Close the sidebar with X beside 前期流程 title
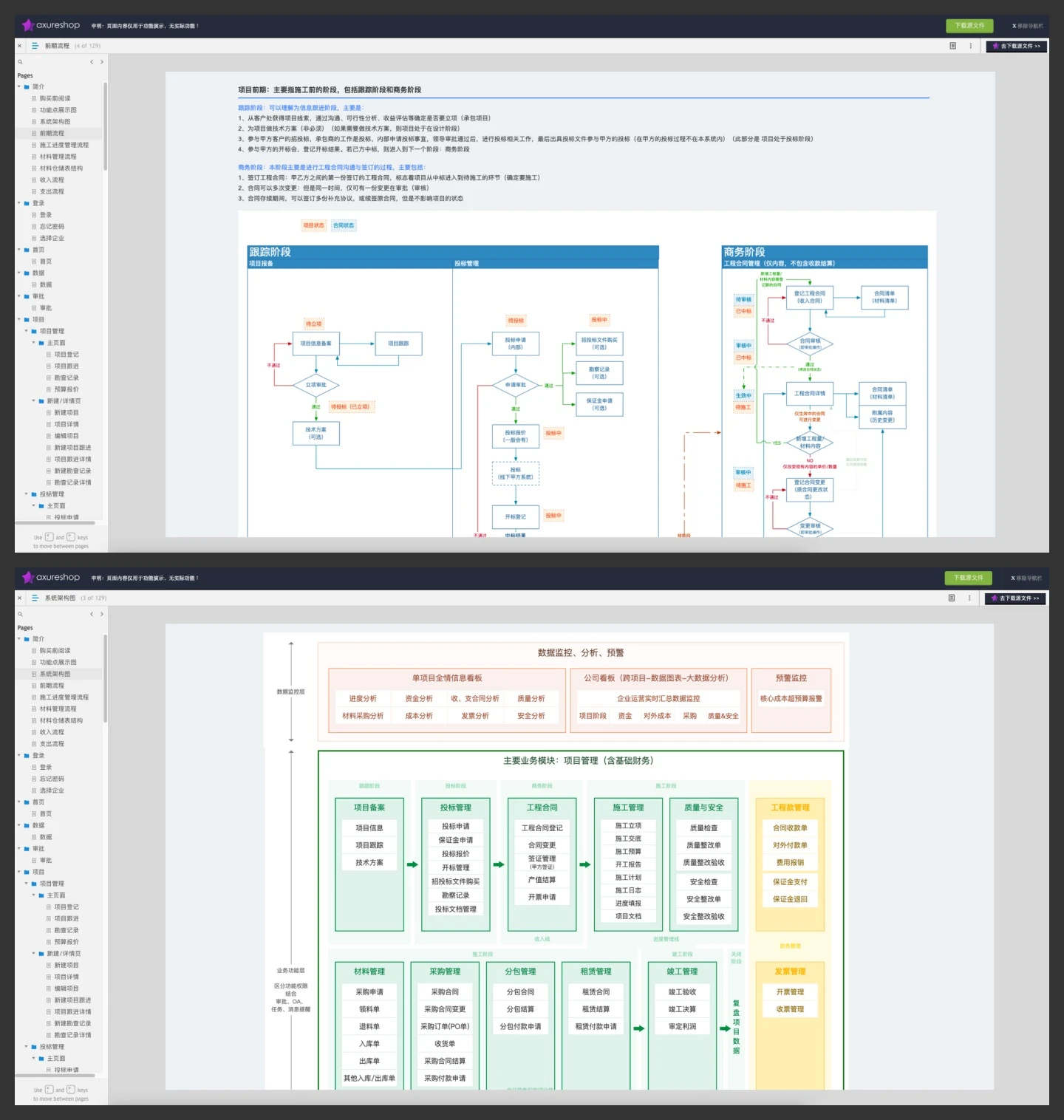Screen dimensions: 1064x1120 coord(20,46)
